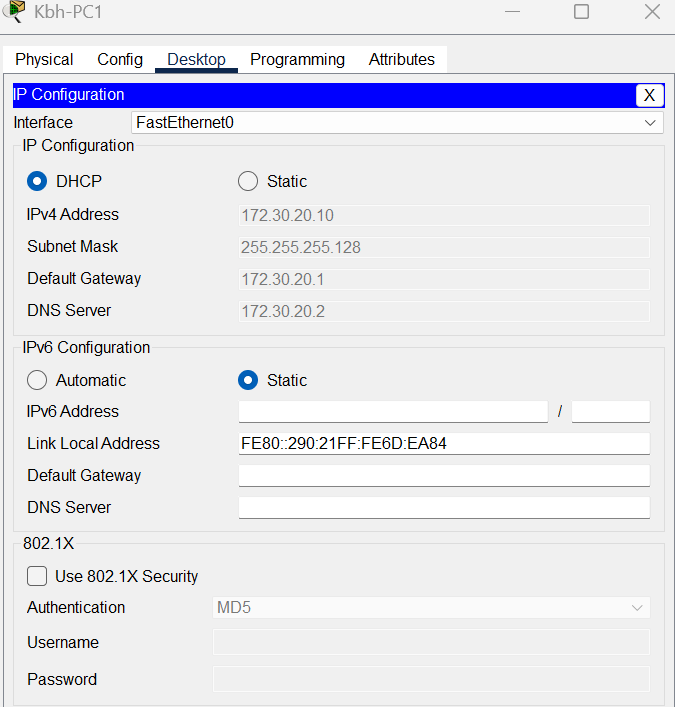Click the 802.1X group heading
The width and height of the screenshot is (675, 707).
click(x=49, y=543)
